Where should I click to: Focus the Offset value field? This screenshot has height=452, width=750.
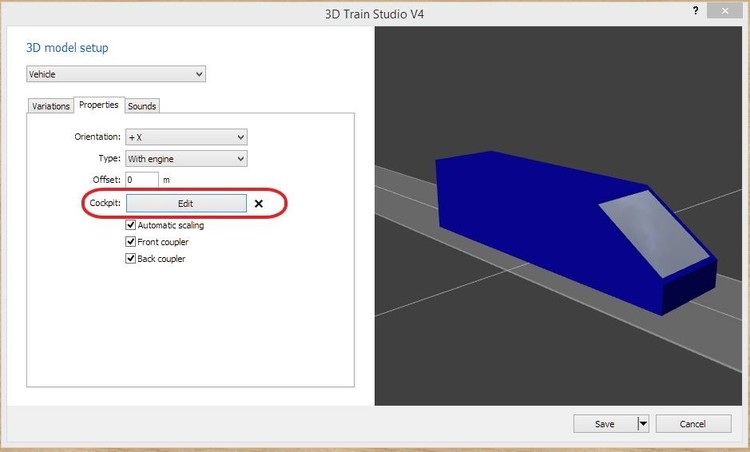click(142, 180)
